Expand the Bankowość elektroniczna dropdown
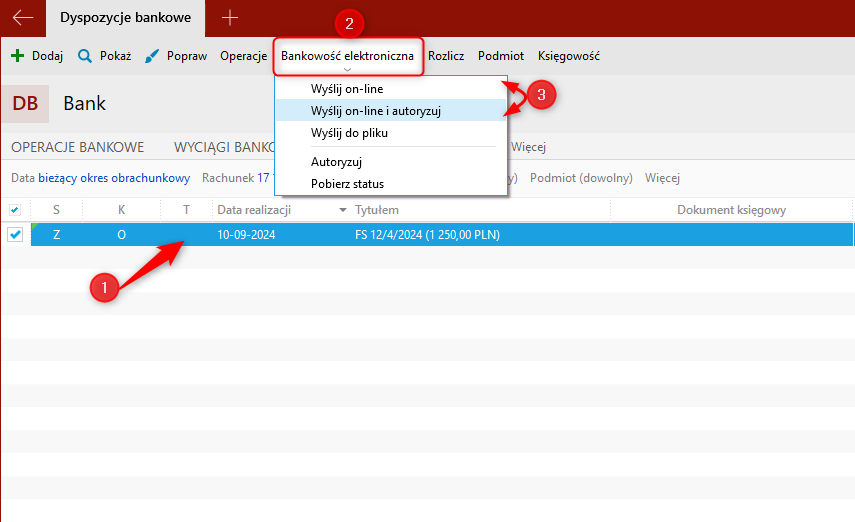This screenshot has height=522, width=855. pos(347,56)
